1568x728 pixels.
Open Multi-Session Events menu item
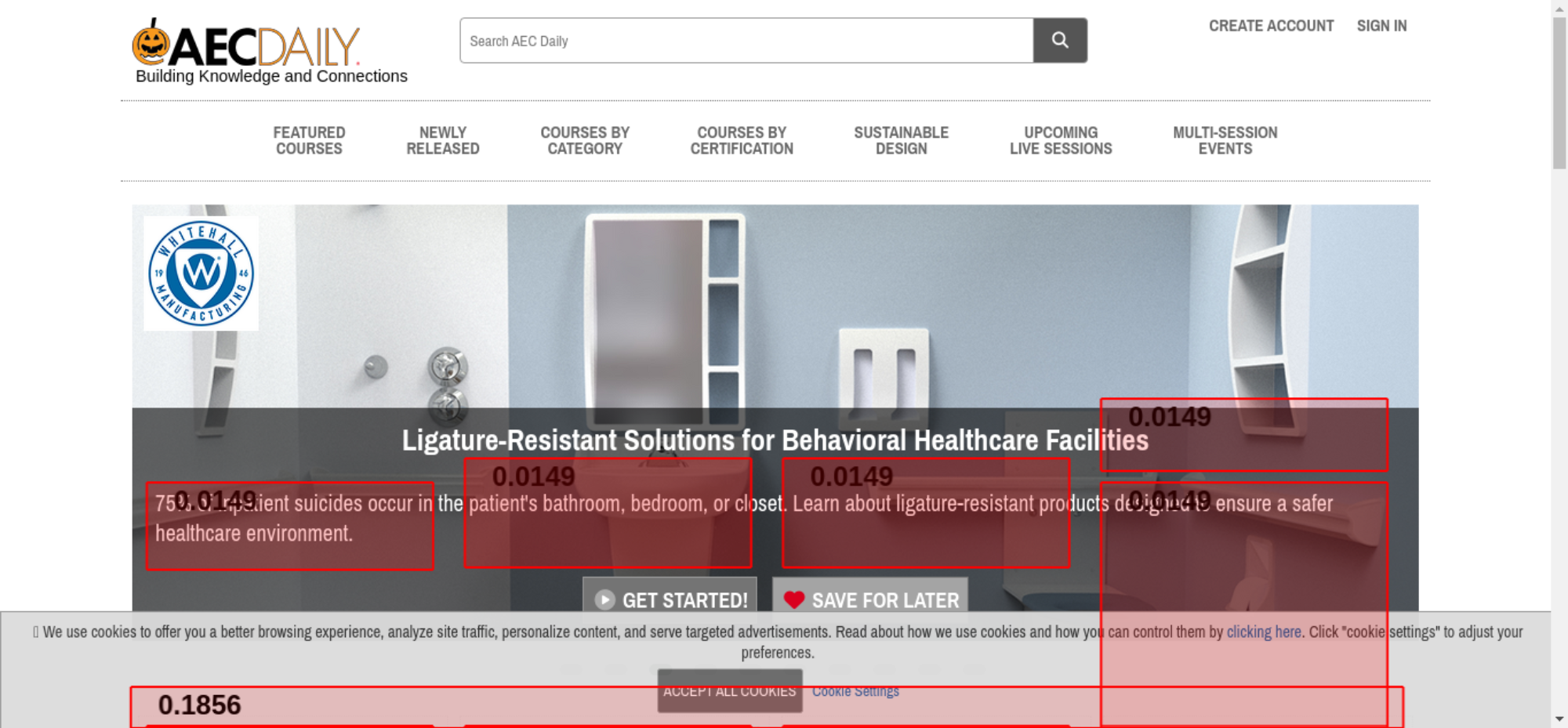[1225, 141]
